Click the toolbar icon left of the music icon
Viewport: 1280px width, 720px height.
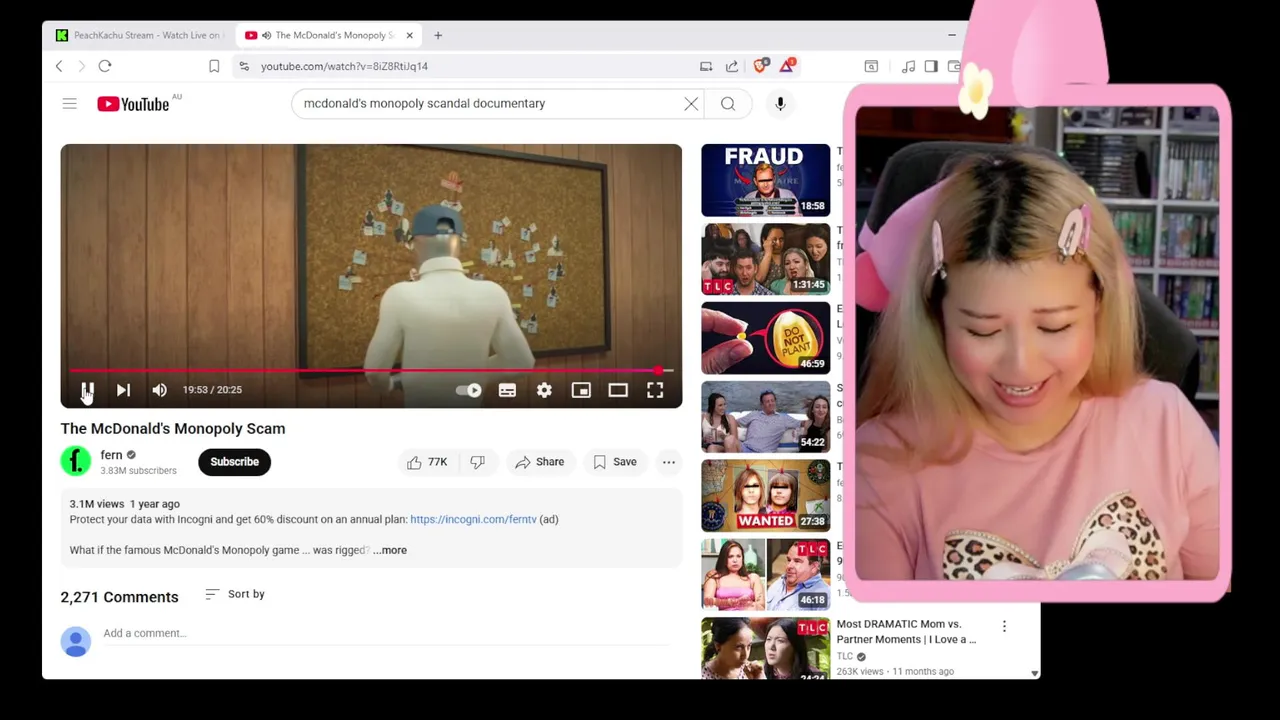tap(871, 66)
